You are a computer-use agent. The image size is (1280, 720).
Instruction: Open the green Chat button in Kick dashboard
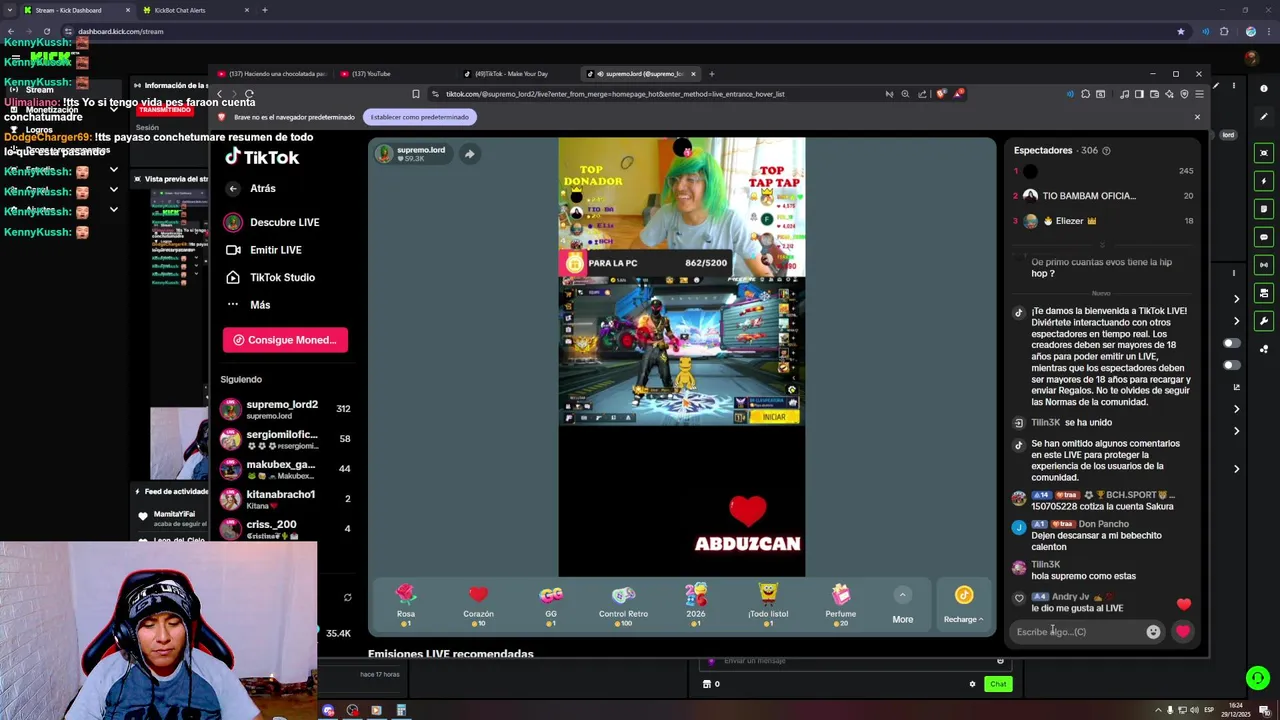pos(998,684)
